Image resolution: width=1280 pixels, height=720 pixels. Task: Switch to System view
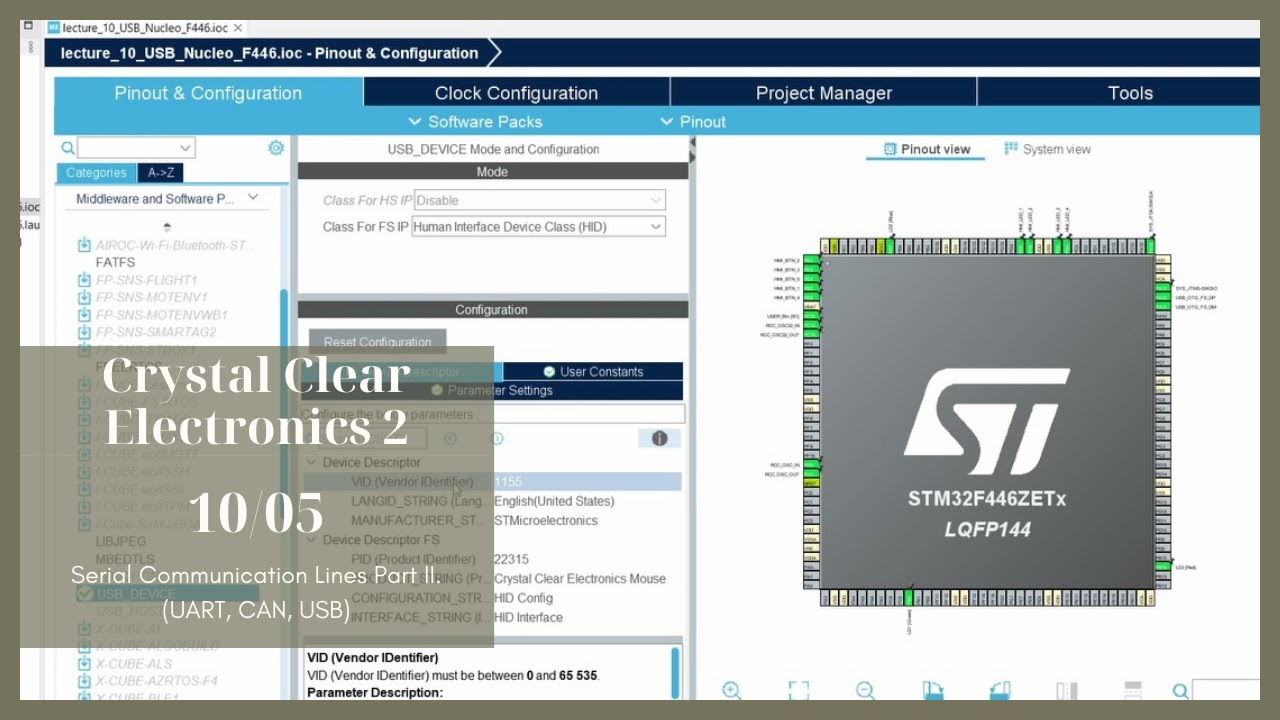(x=1047, y=149)
